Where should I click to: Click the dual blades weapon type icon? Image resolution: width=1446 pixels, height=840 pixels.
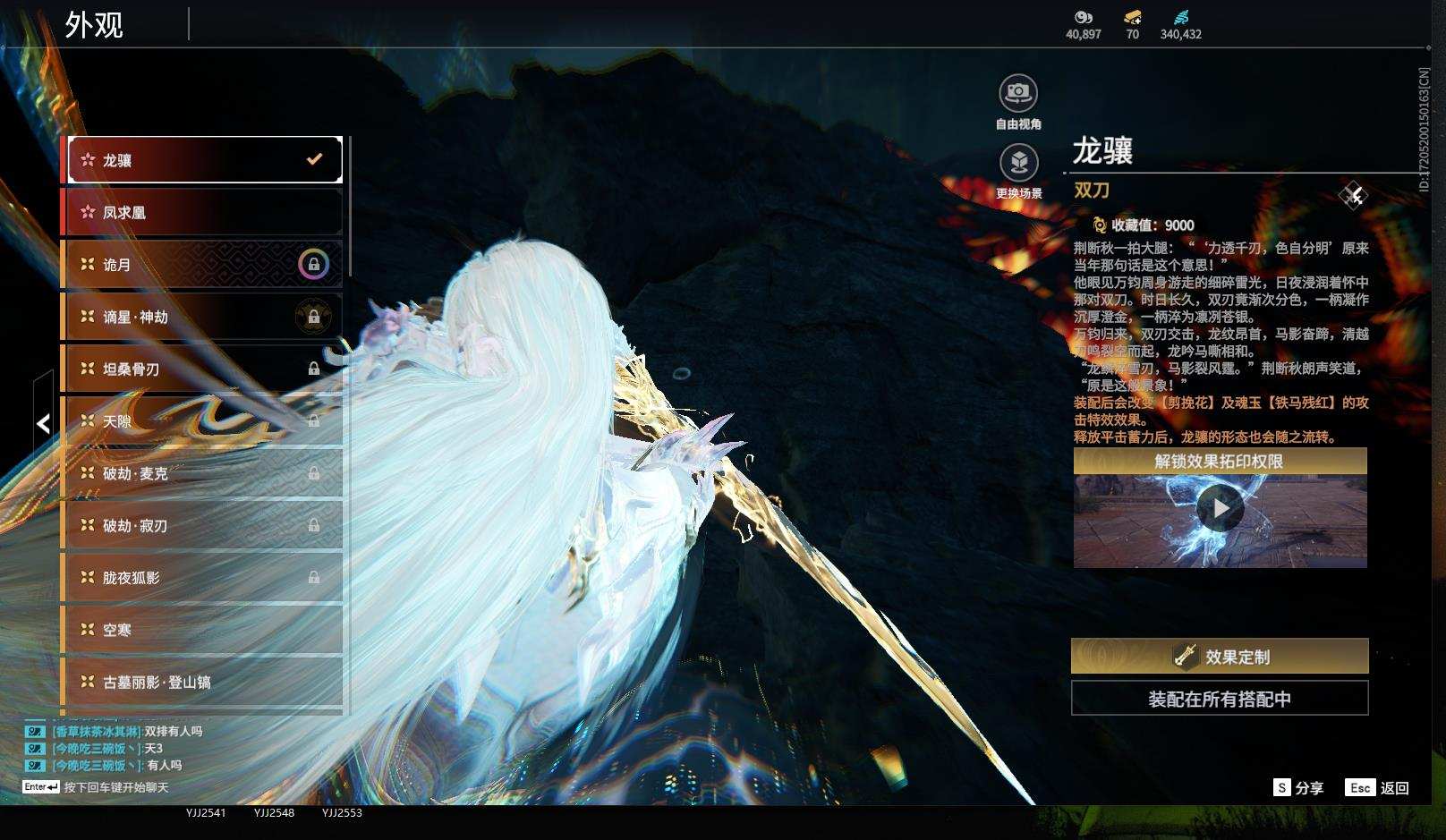[1353, 194]
